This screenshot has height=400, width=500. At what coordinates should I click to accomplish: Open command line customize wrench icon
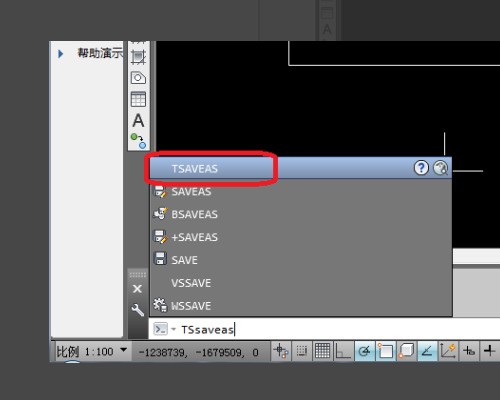[138, 310]
